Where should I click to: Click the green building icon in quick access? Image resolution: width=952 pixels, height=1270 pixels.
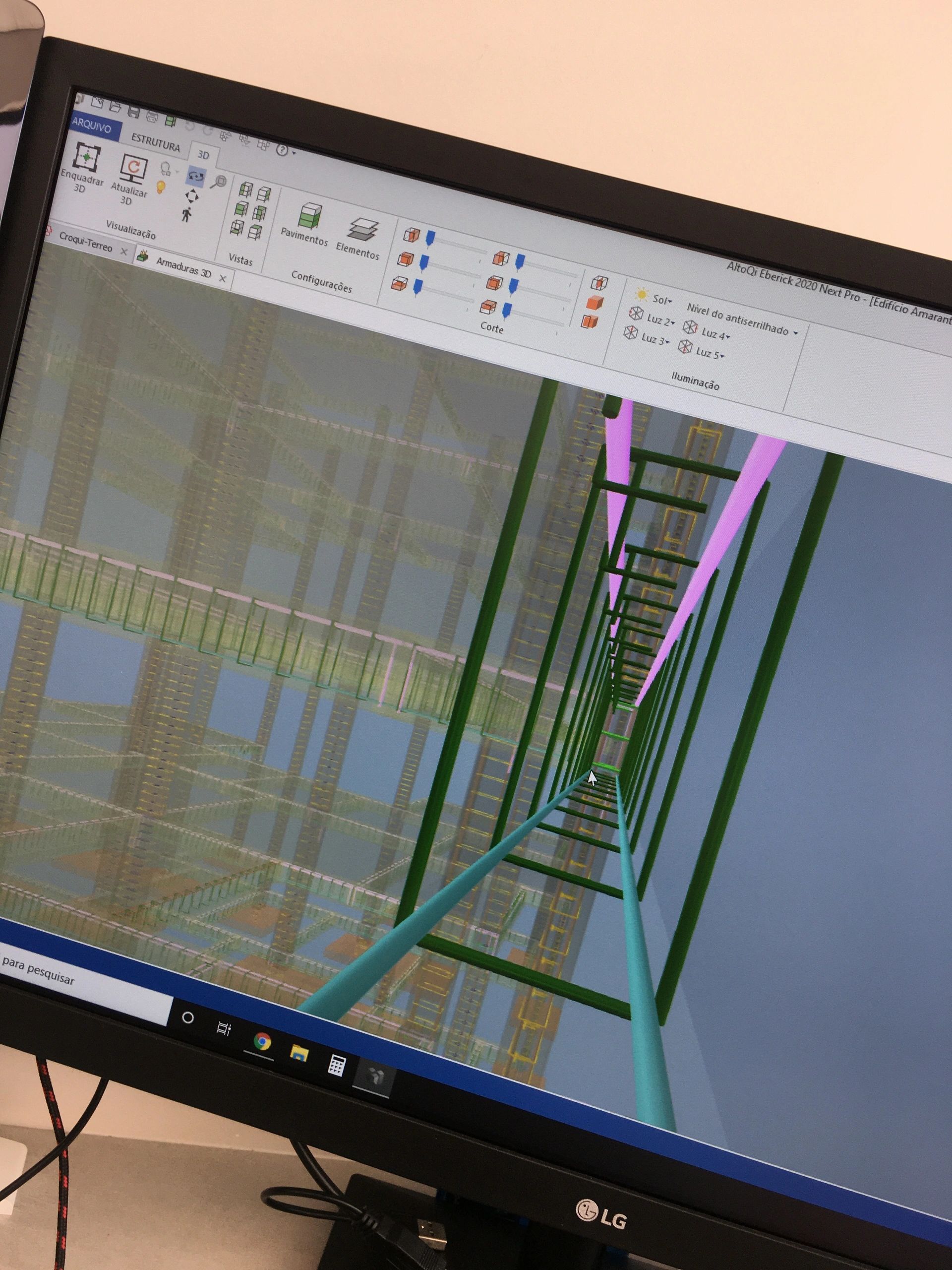point(170,120)
